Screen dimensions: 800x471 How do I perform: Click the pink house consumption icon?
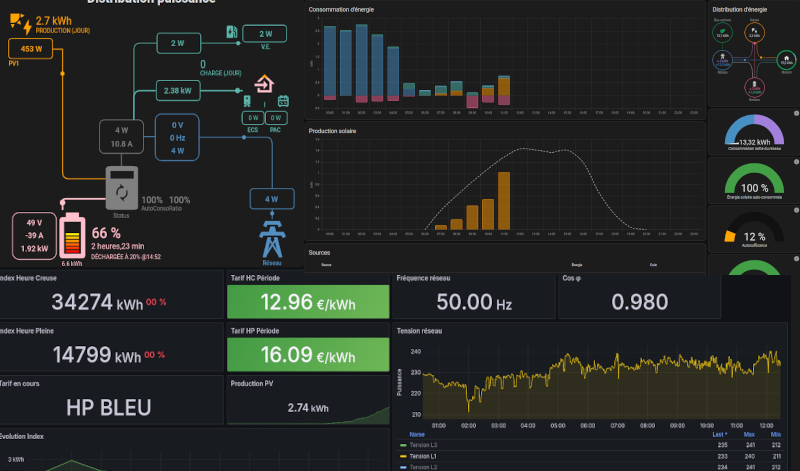click(x=264, y=82)
